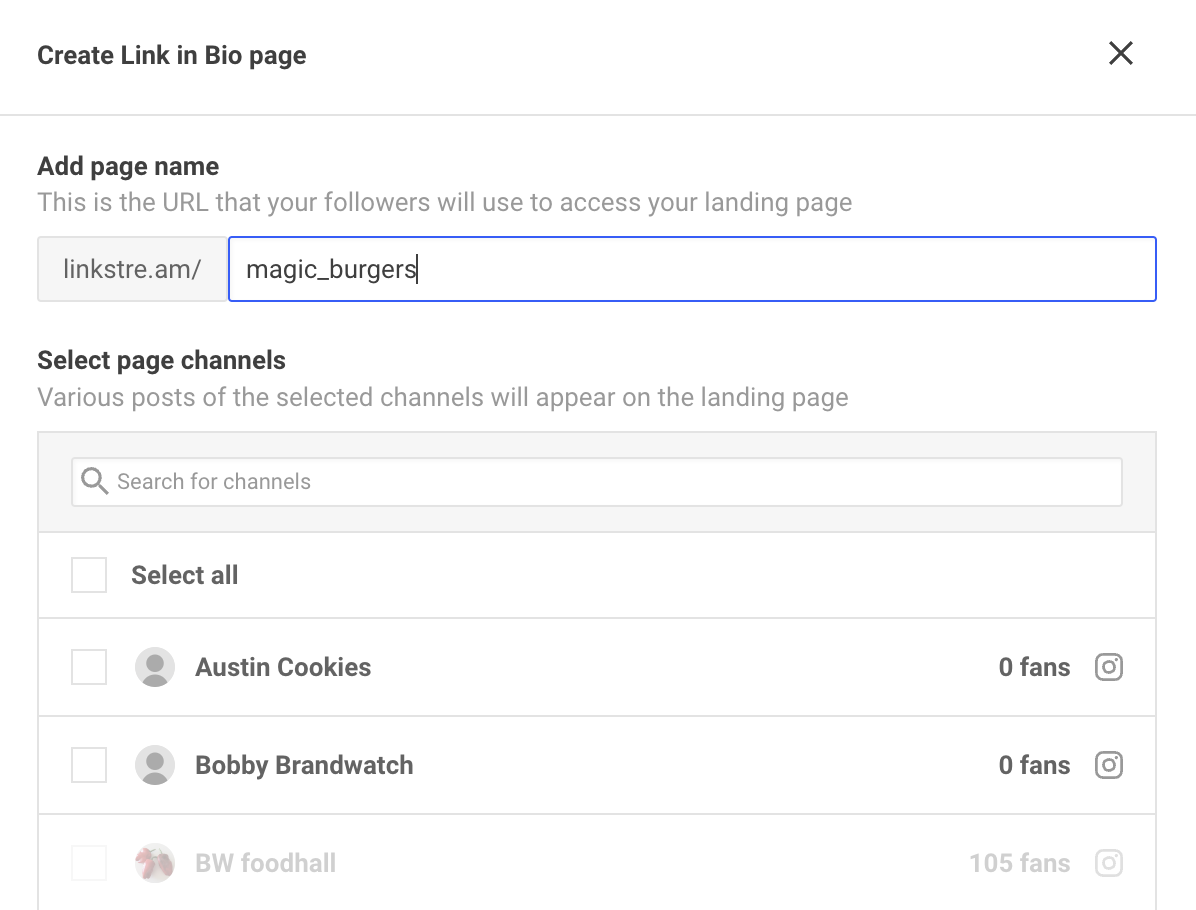The image size is (1196, 910).
Task: Check the Austin Cookies channel box
Action: [89, 667]
